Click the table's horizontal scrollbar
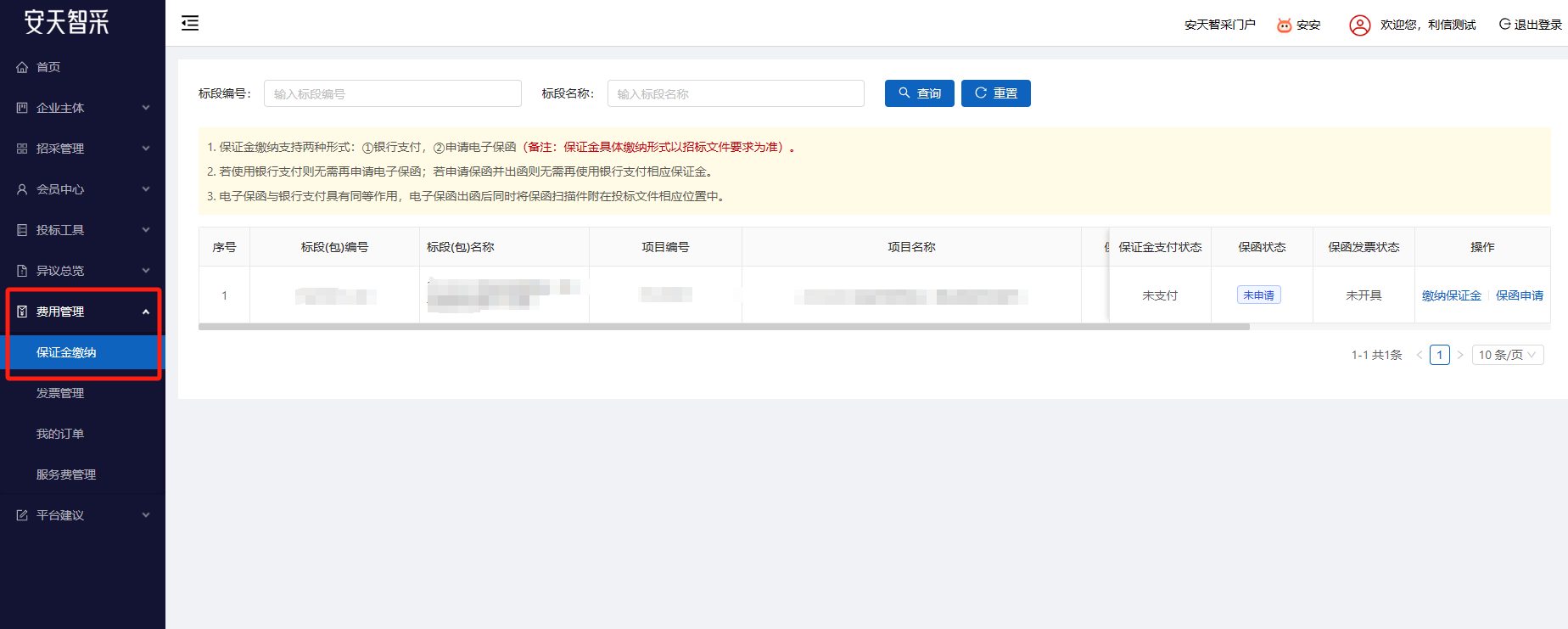The image size is (1568, 629). (x=723, y=327)
